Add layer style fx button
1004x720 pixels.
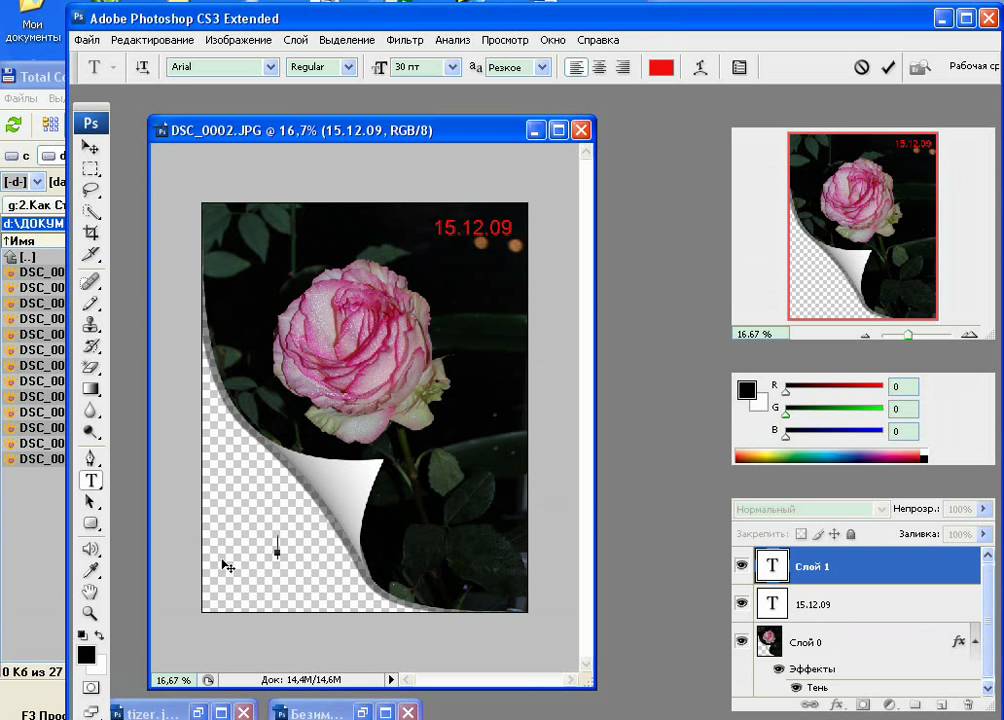(x=836, y=704)
